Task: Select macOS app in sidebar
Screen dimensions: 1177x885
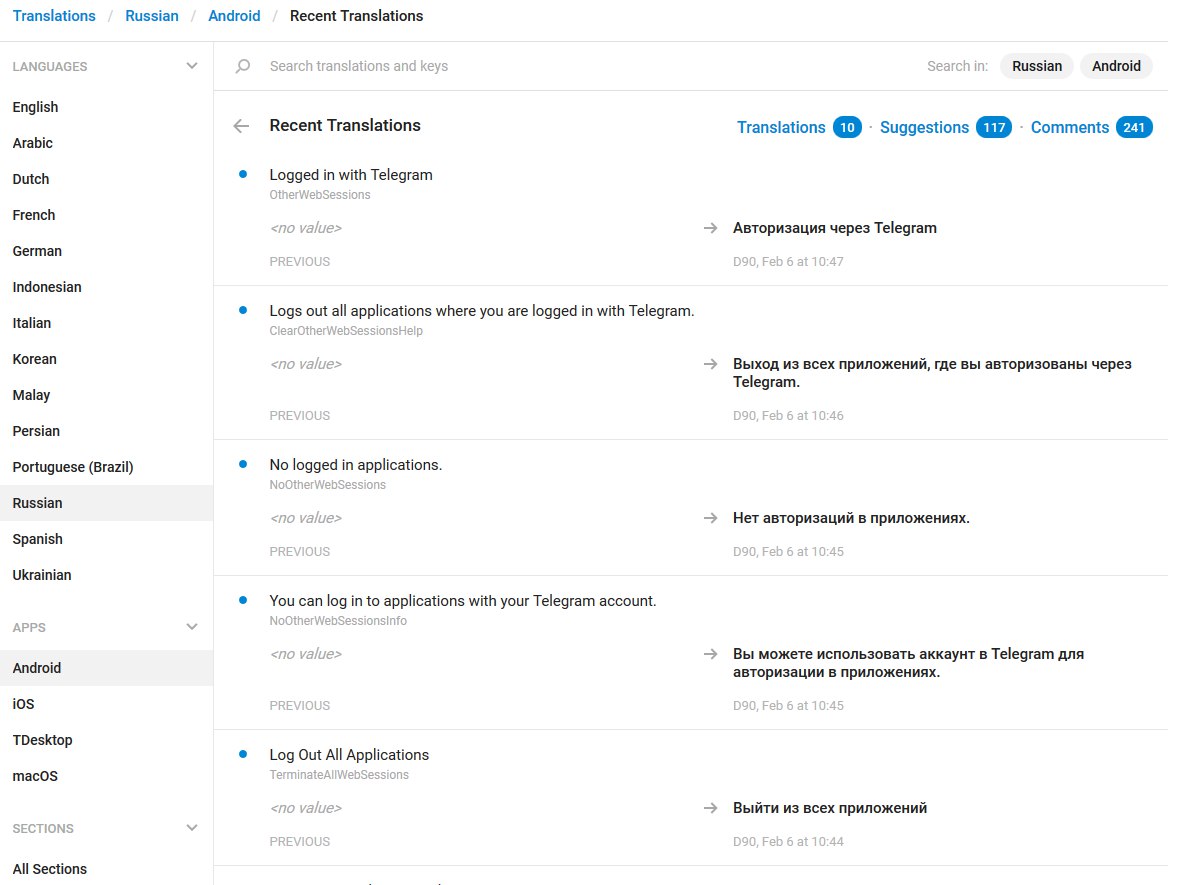Action: [107, 776]
